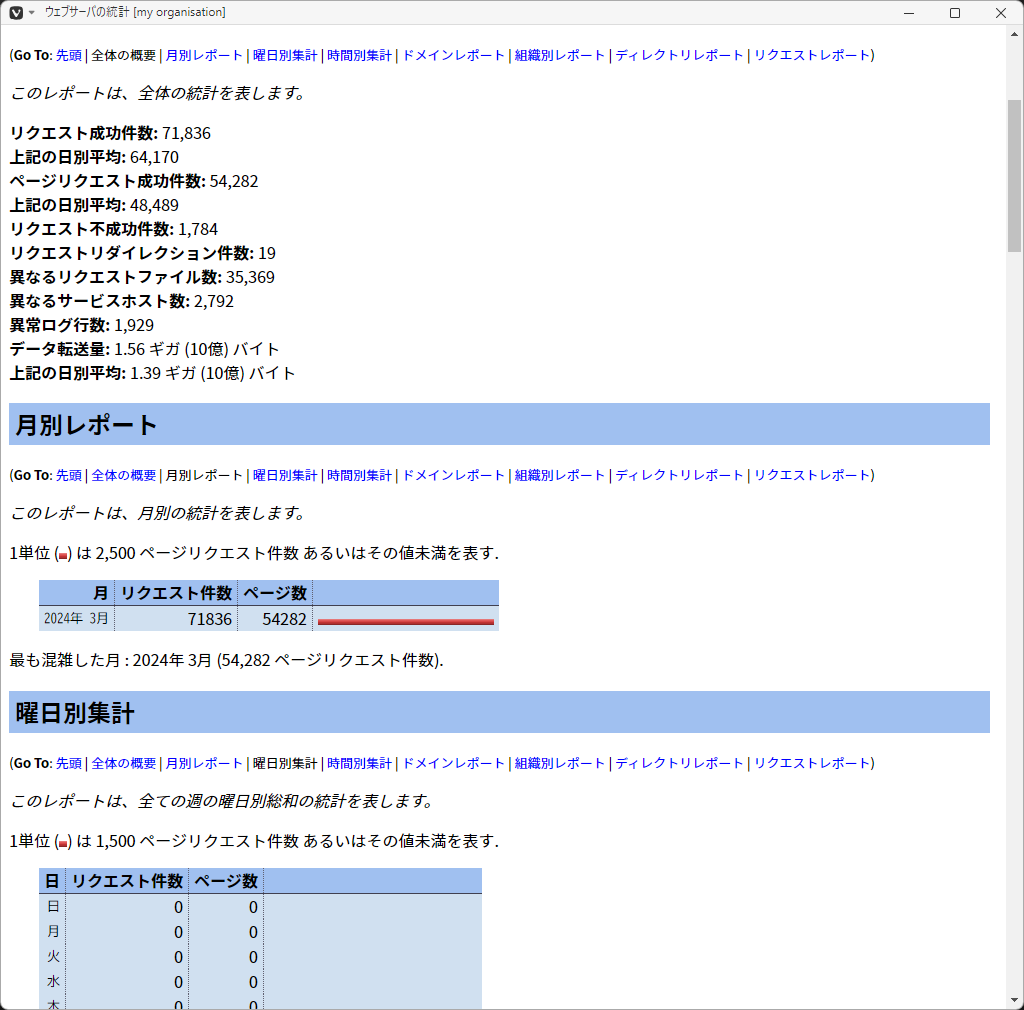Expand the arrow beside the Vivaldi icon

31,12
